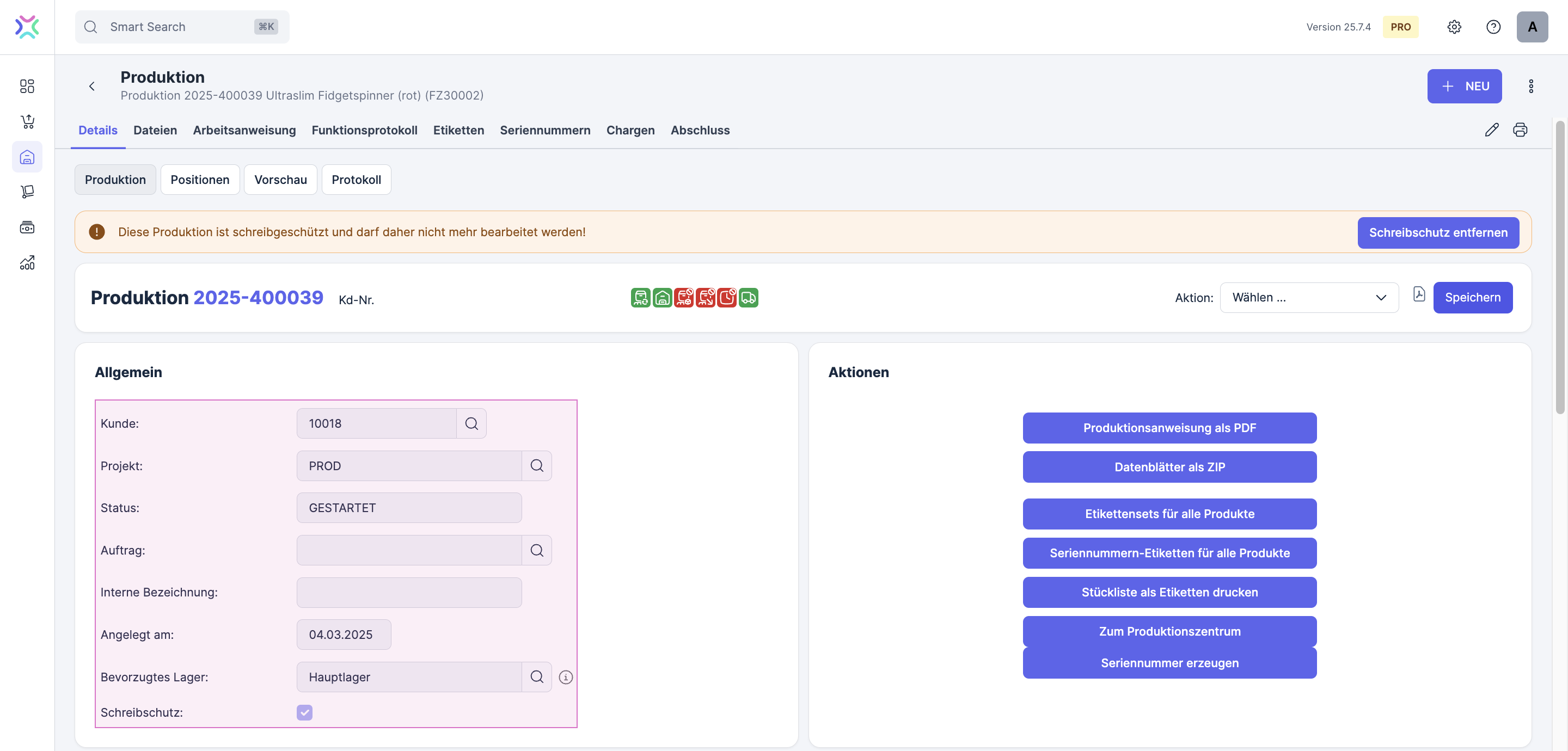
Task: Toggle the Schreibschutz checkbox
Action: tap(304, 712)
